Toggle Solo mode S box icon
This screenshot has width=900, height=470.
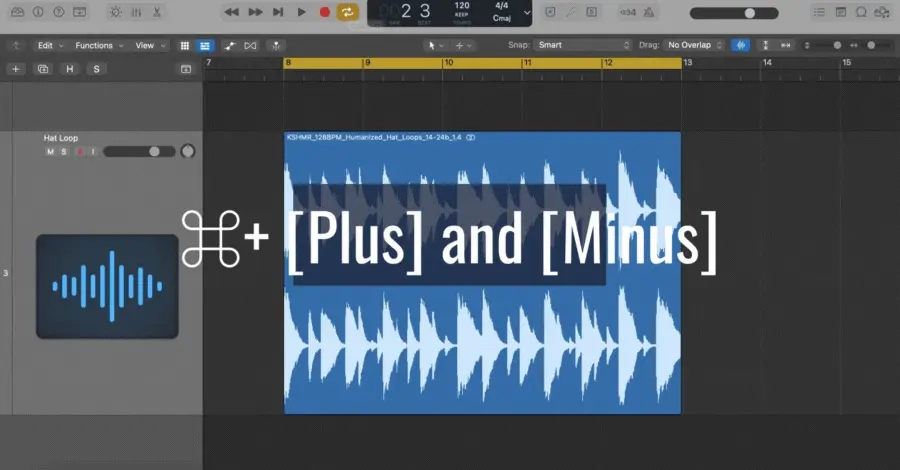(592, 12)
